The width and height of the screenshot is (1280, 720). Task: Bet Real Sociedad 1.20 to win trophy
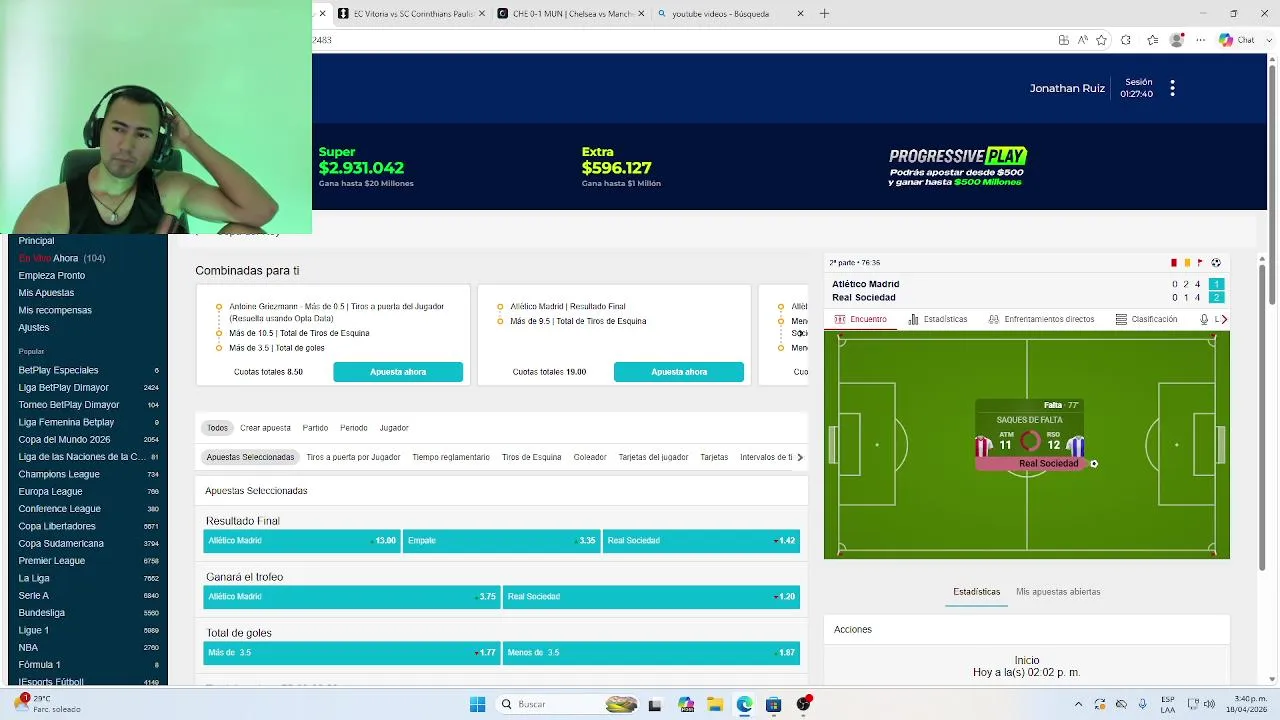pos(651,597)
